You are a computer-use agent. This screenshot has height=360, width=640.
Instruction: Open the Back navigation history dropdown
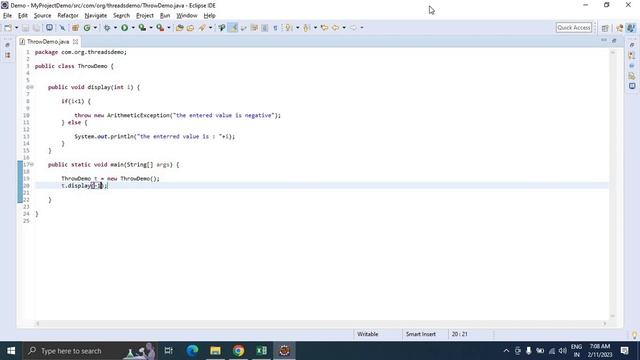(x=344, y=28)
